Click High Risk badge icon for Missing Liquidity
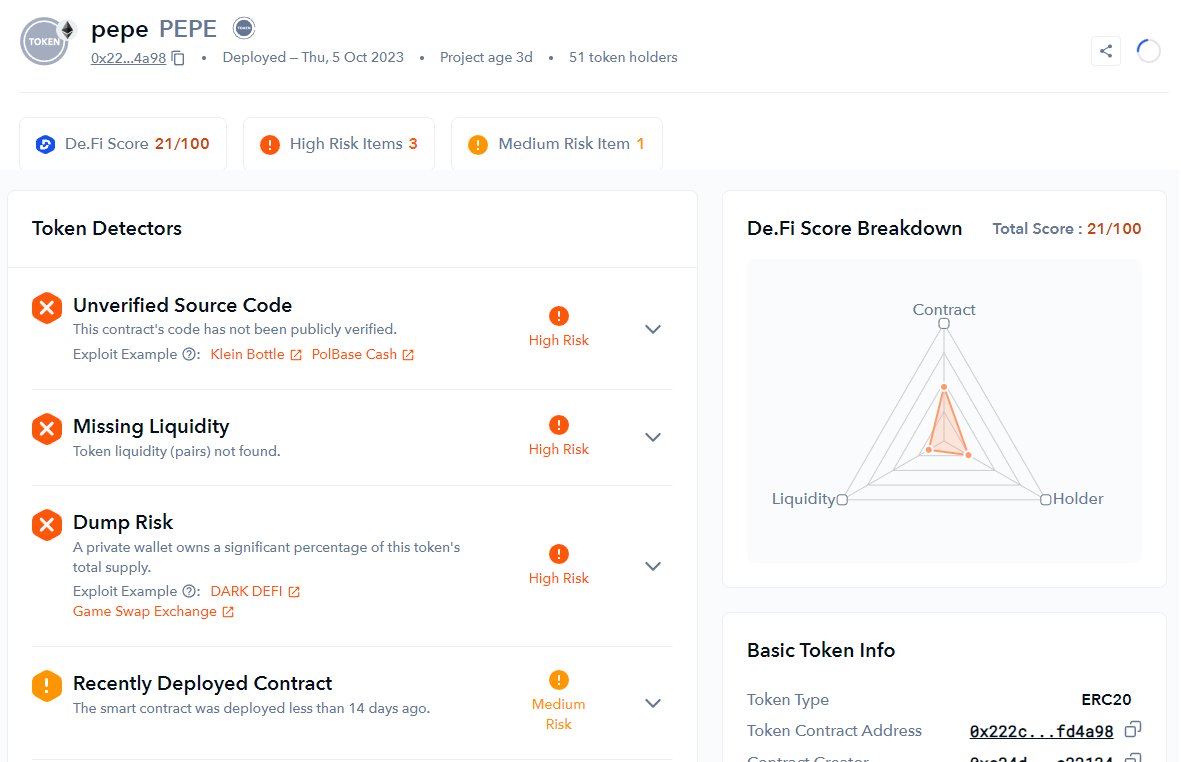The height and width of the screenshot is (762, 1181). tap(559, 425)
